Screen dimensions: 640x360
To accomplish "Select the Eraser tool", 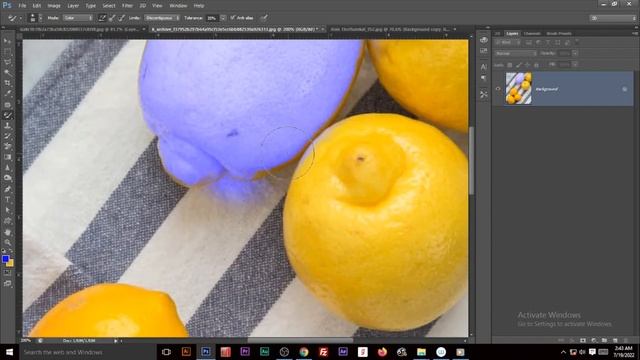I will coord(7,147).
